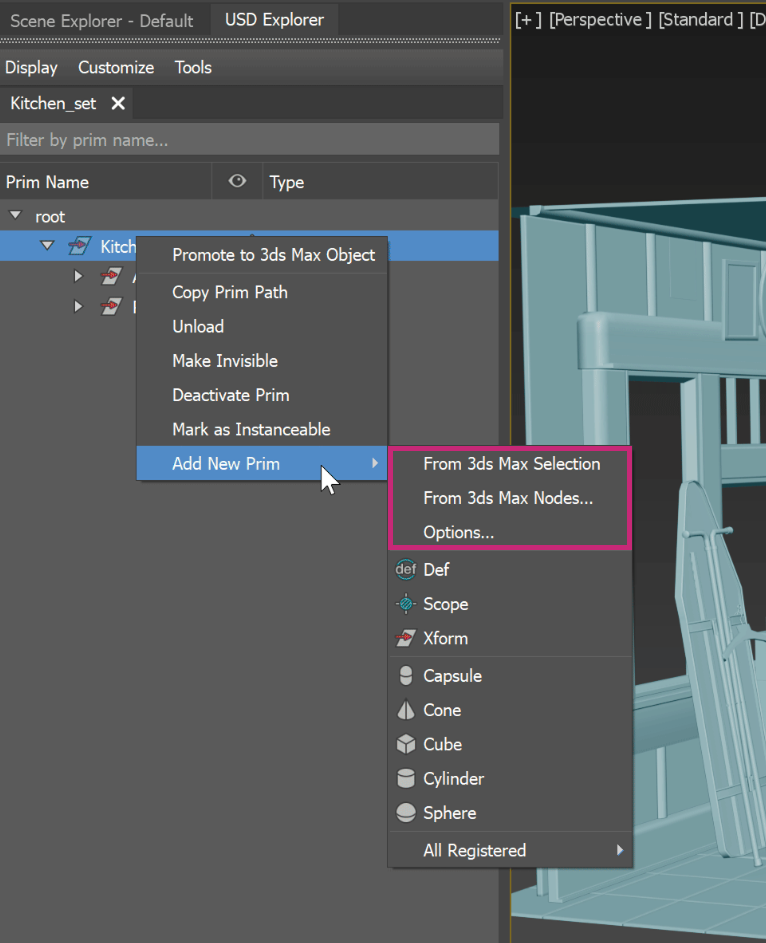Click the Xform icon of the second child prim
The height and width of the screenshot is (943, 766).
coord(111,306)
